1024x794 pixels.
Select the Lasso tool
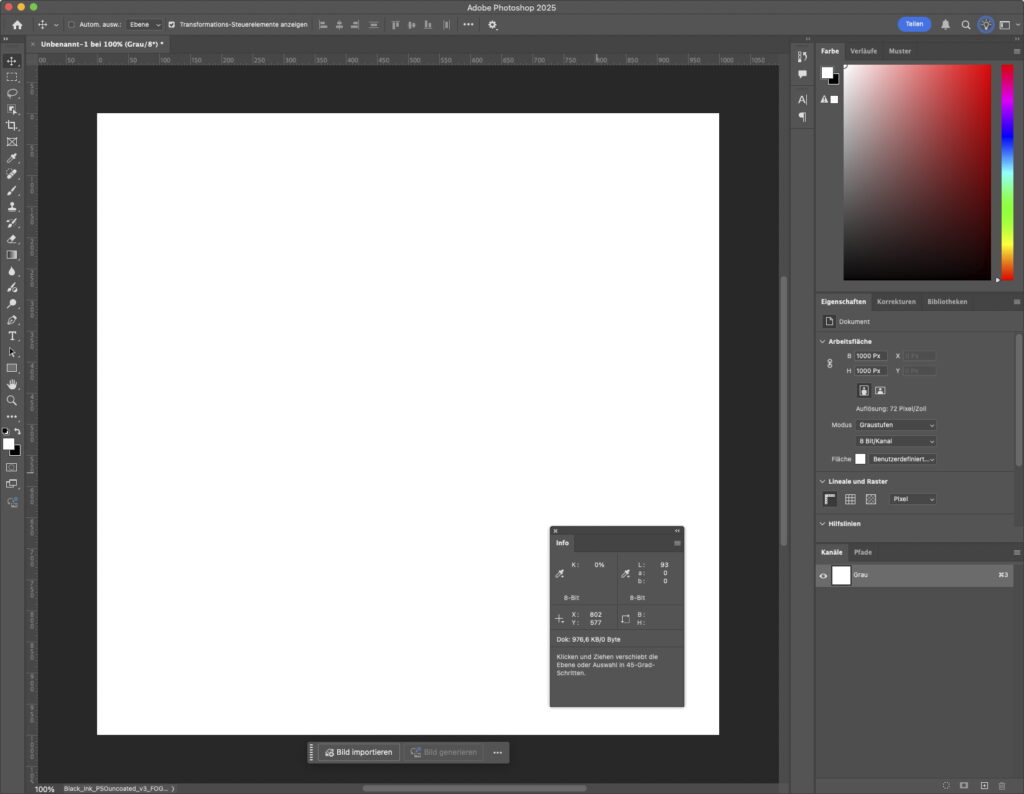[x=12, y=93]
